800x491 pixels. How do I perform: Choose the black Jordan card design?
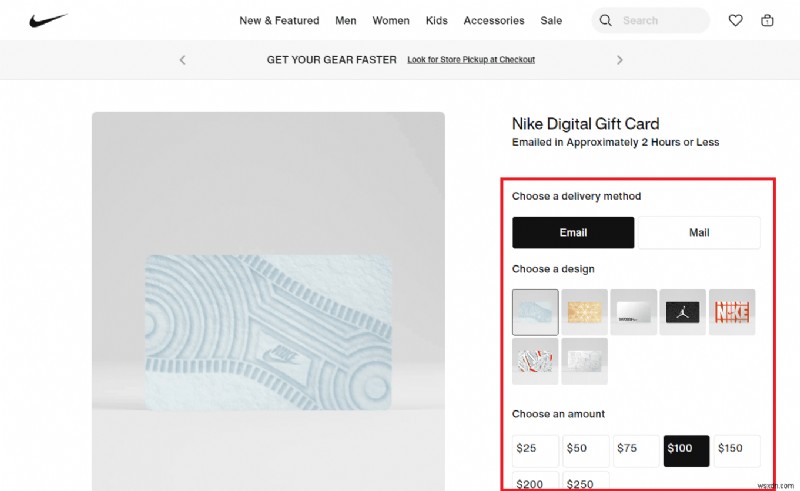pos(683,312)
